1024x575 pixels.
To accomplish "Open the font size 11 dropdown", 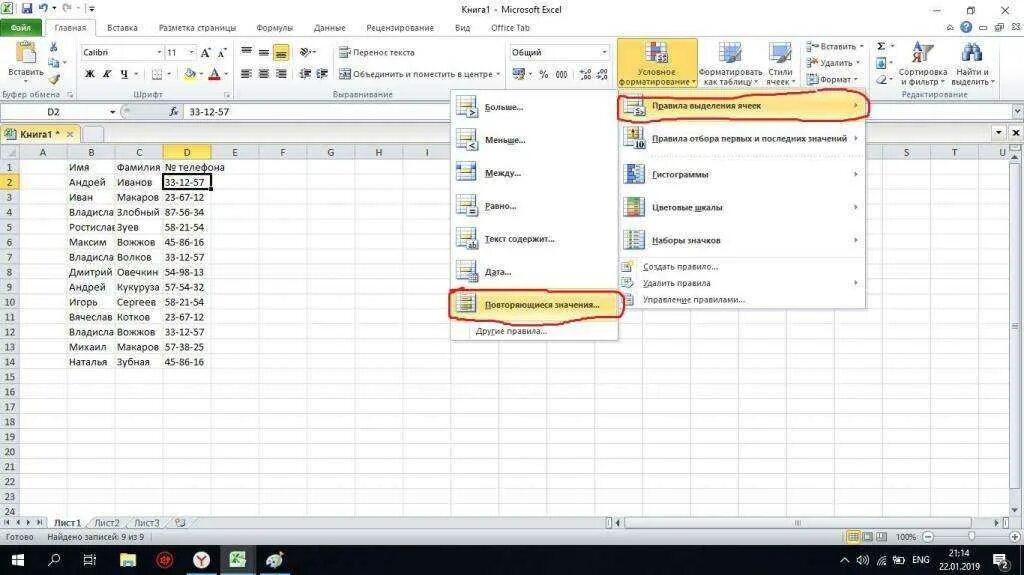I will [x=191, y=52].
